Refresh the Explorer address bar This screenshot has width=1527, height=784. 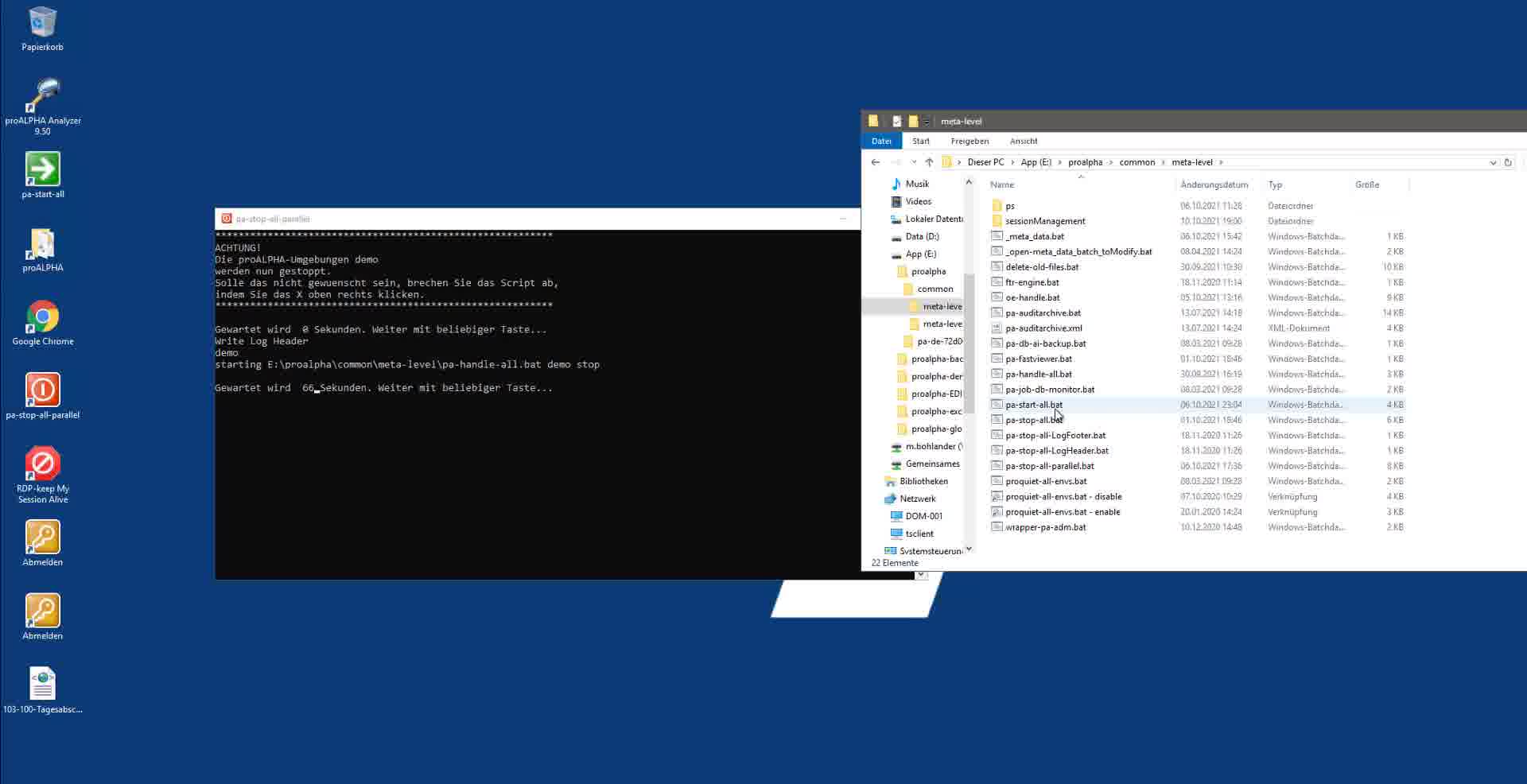pos(1507,162)
